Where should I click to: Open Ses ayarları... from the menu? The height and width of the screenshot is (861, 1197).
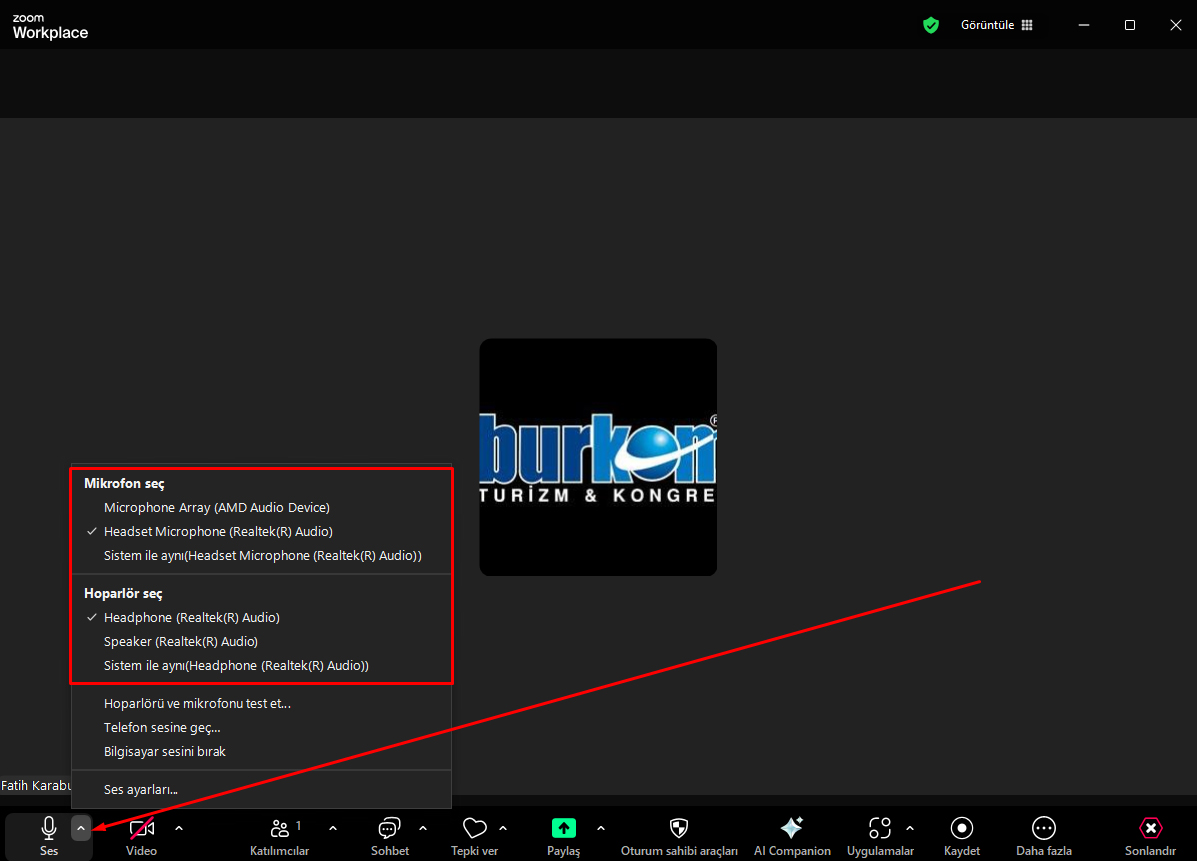click(x=140, y=790)
